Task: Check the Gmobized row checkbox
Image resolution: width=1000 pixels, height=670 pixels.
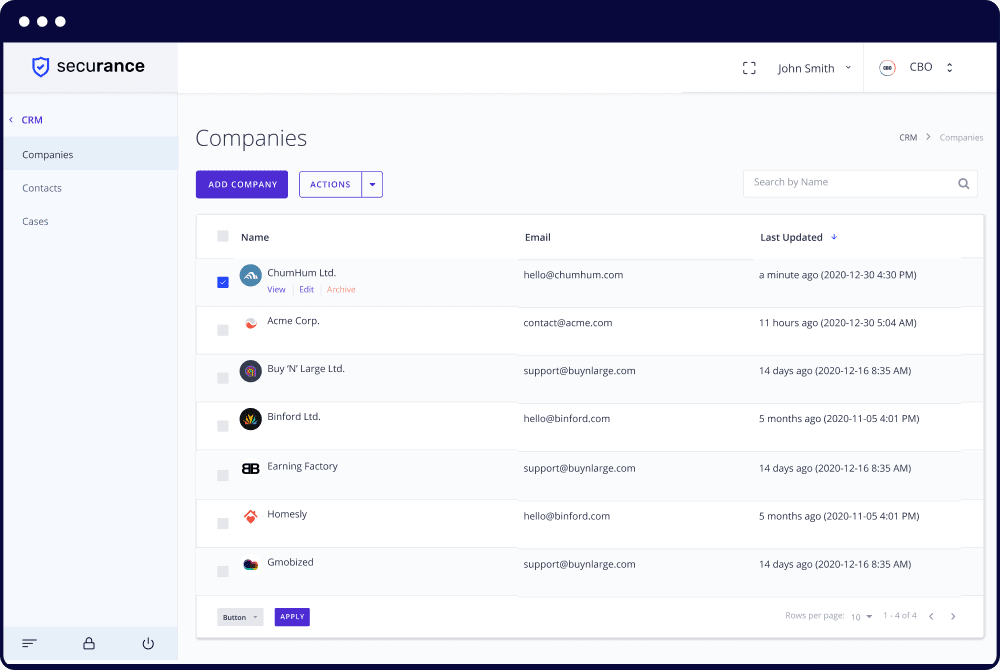Action: [223, 571]
